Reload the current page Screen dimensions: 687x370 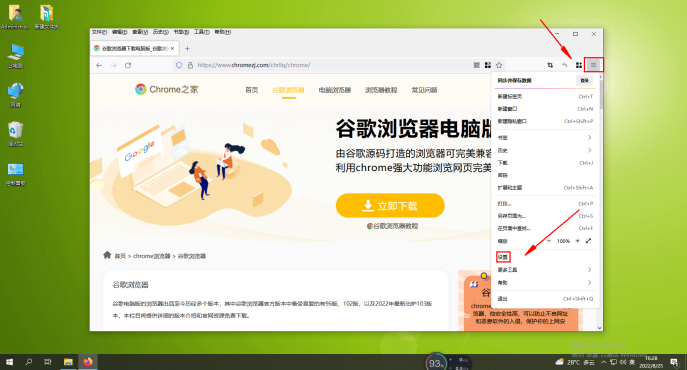128,65
